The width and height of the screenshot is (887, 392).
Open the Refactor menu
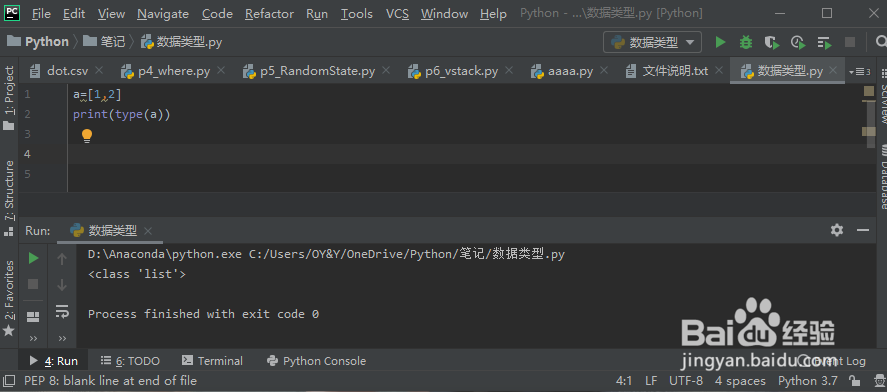[x=269, y=14]
